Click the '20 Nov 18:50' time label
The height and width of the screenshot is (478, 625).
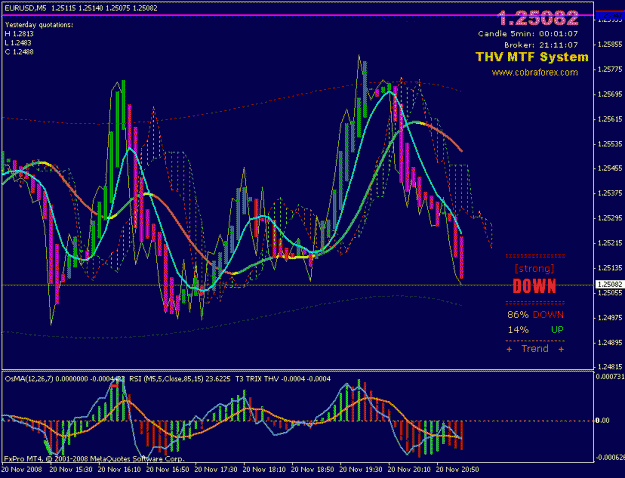pyautogui.click(x=312, y=470)
